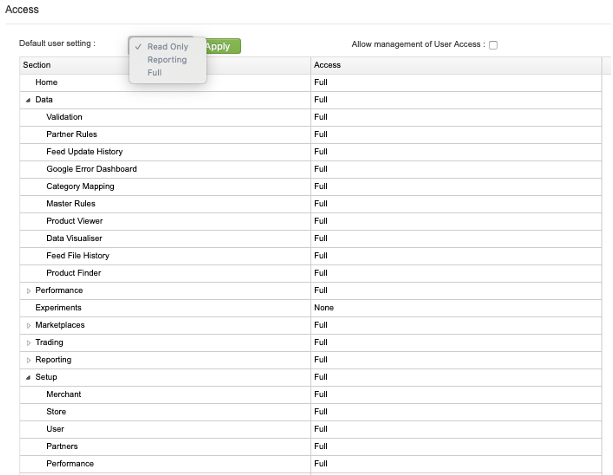The height and width of the screenshot is (475, 613).
Task: Collapse the Data section tree
Action: [28, 100]
